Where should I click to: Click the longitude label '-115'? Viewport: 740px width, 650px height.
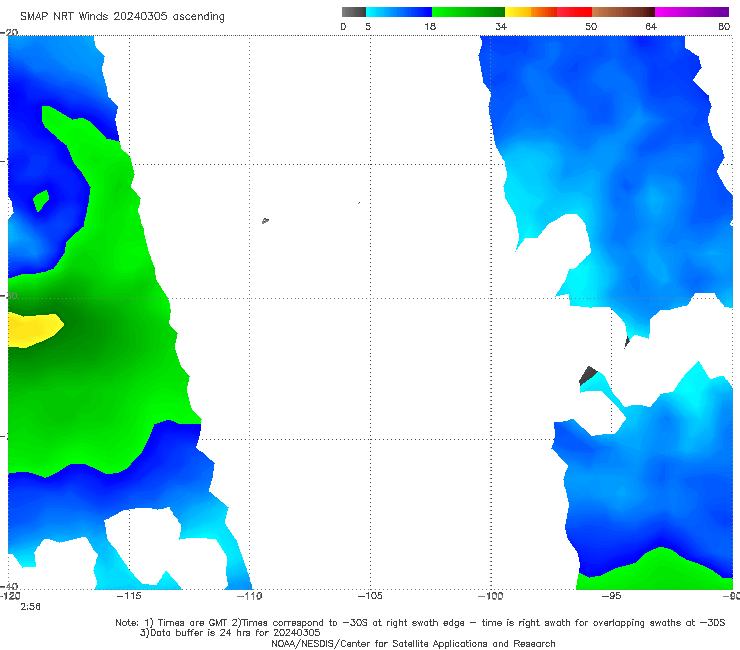point(128,596)
